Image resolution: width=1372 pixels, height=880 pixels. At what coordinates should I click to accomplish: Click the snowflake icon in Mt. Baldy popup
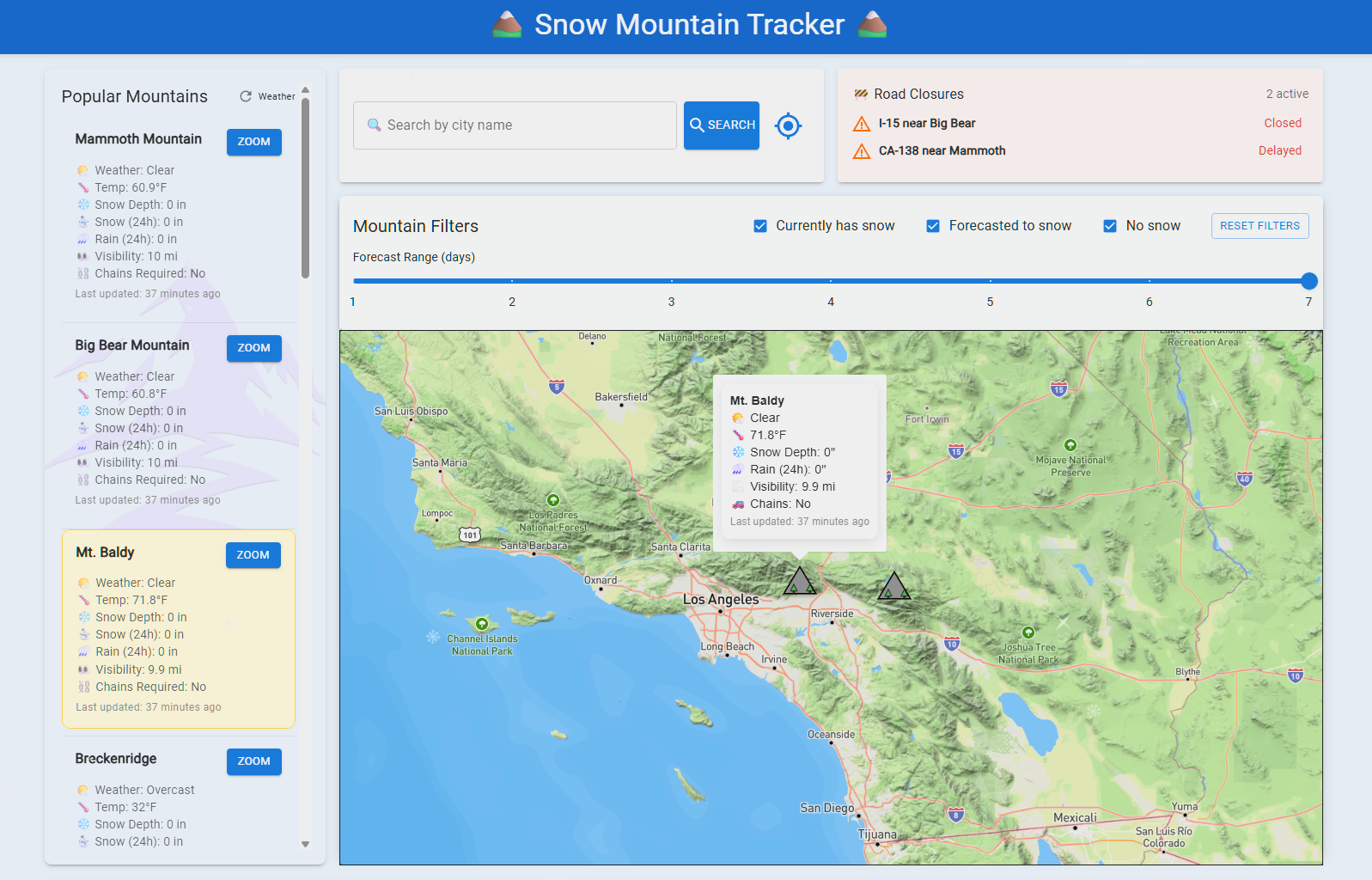(x=738, y=452)
